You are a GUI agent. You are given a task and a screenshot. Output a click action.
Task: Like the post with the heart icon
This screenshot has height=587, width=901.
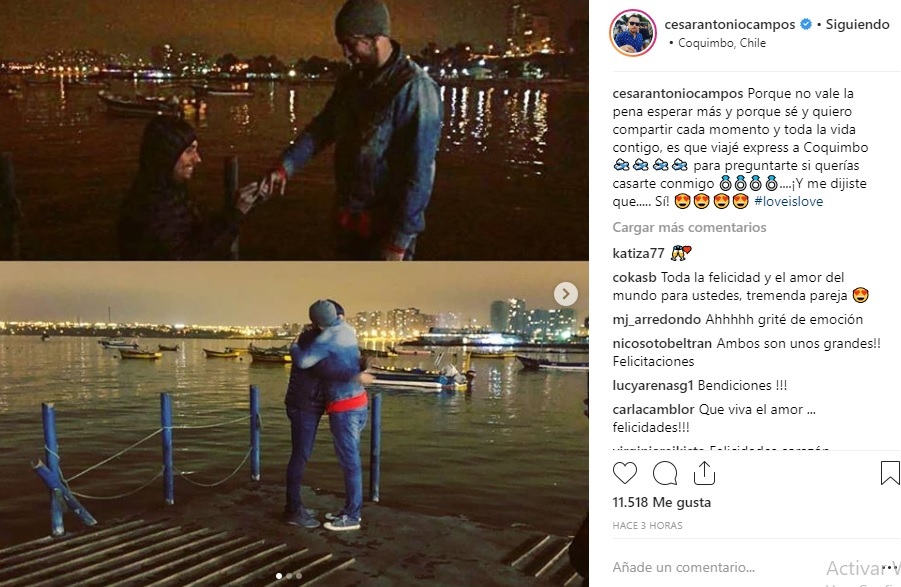[x=625, y=473]
